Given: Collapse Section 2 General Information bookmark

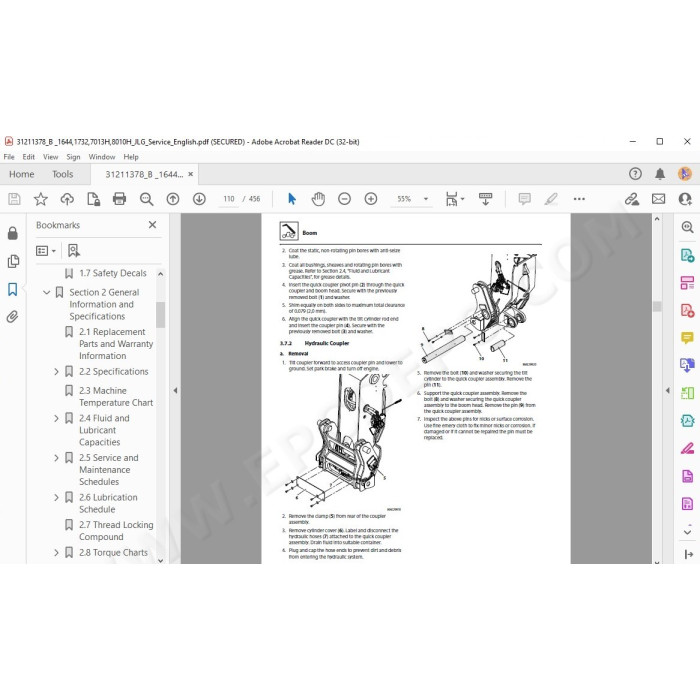Looking at the screenshot, I should [x=46, y=292].
